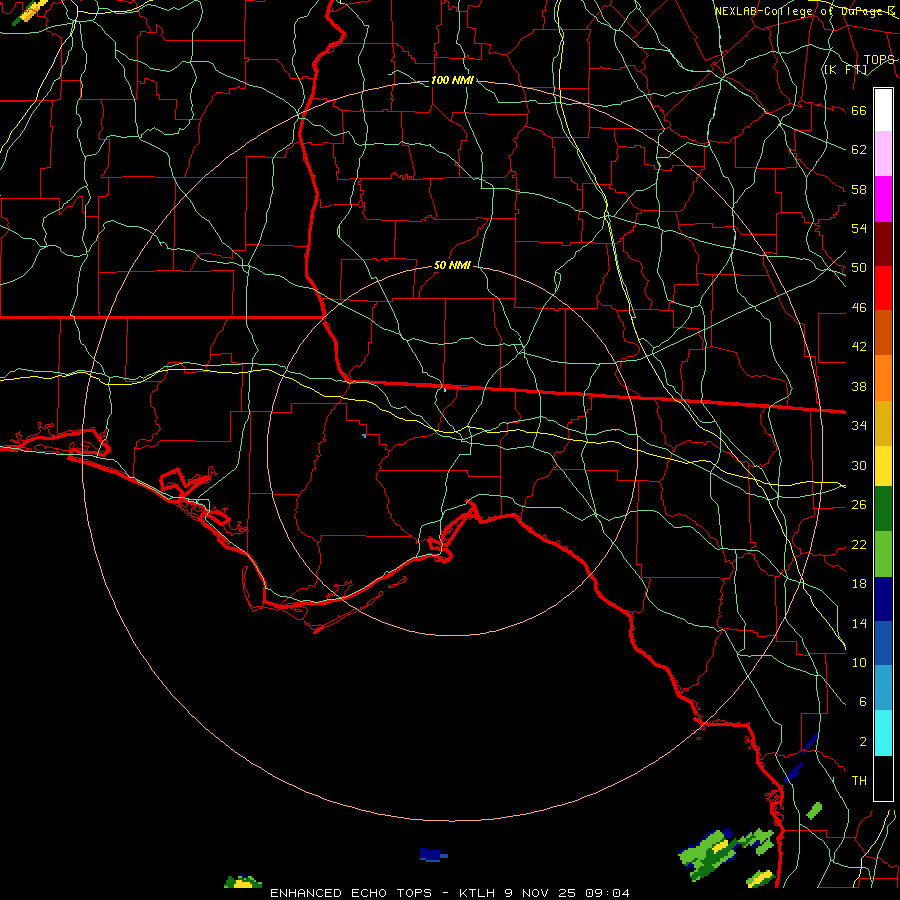This screenshot has height=900, width=900.
Task: Click the NEXLAB-College of DuPage credit text
Action: click(805, 11)
